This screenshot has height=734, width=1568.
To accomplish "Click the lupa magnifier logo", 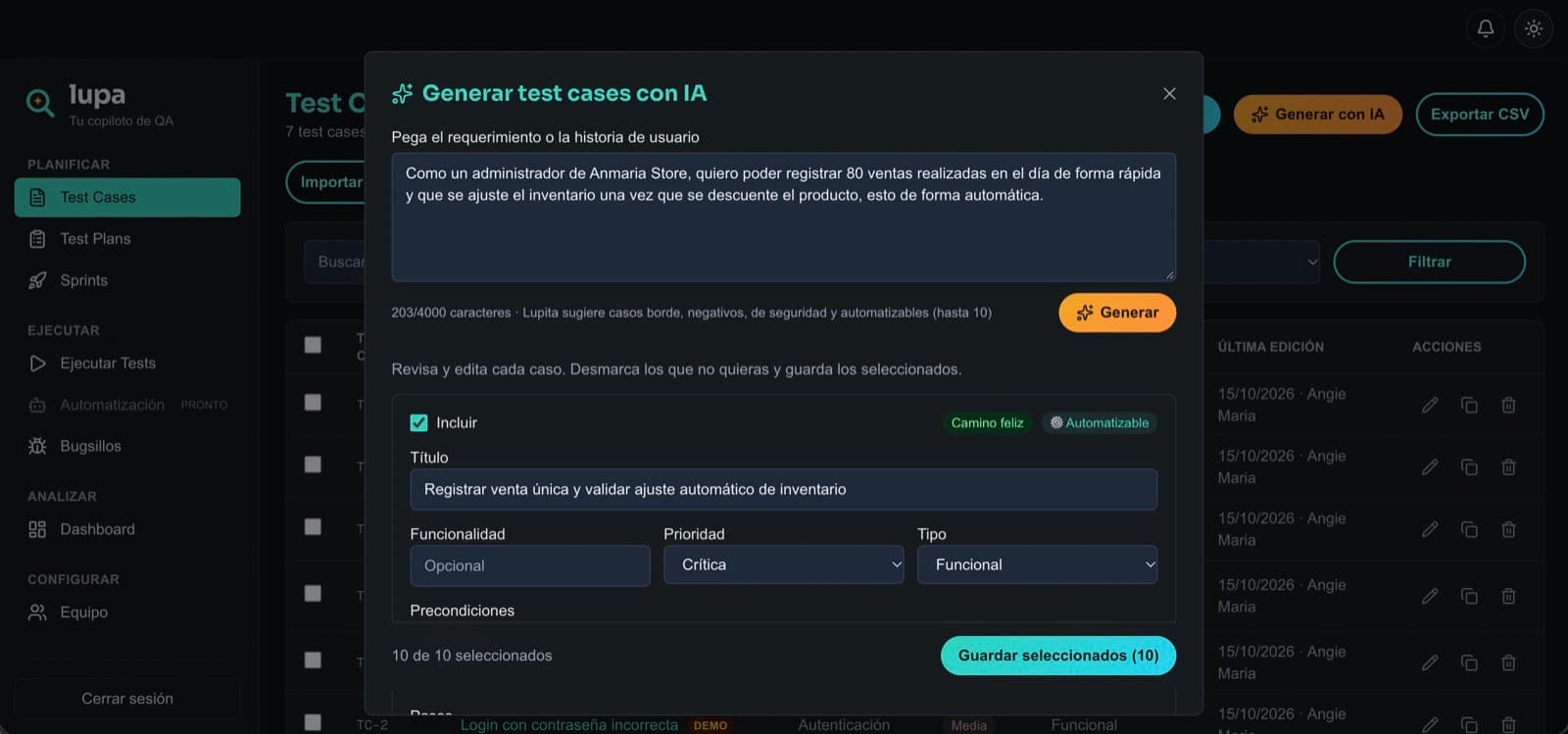I will (40, 102).
